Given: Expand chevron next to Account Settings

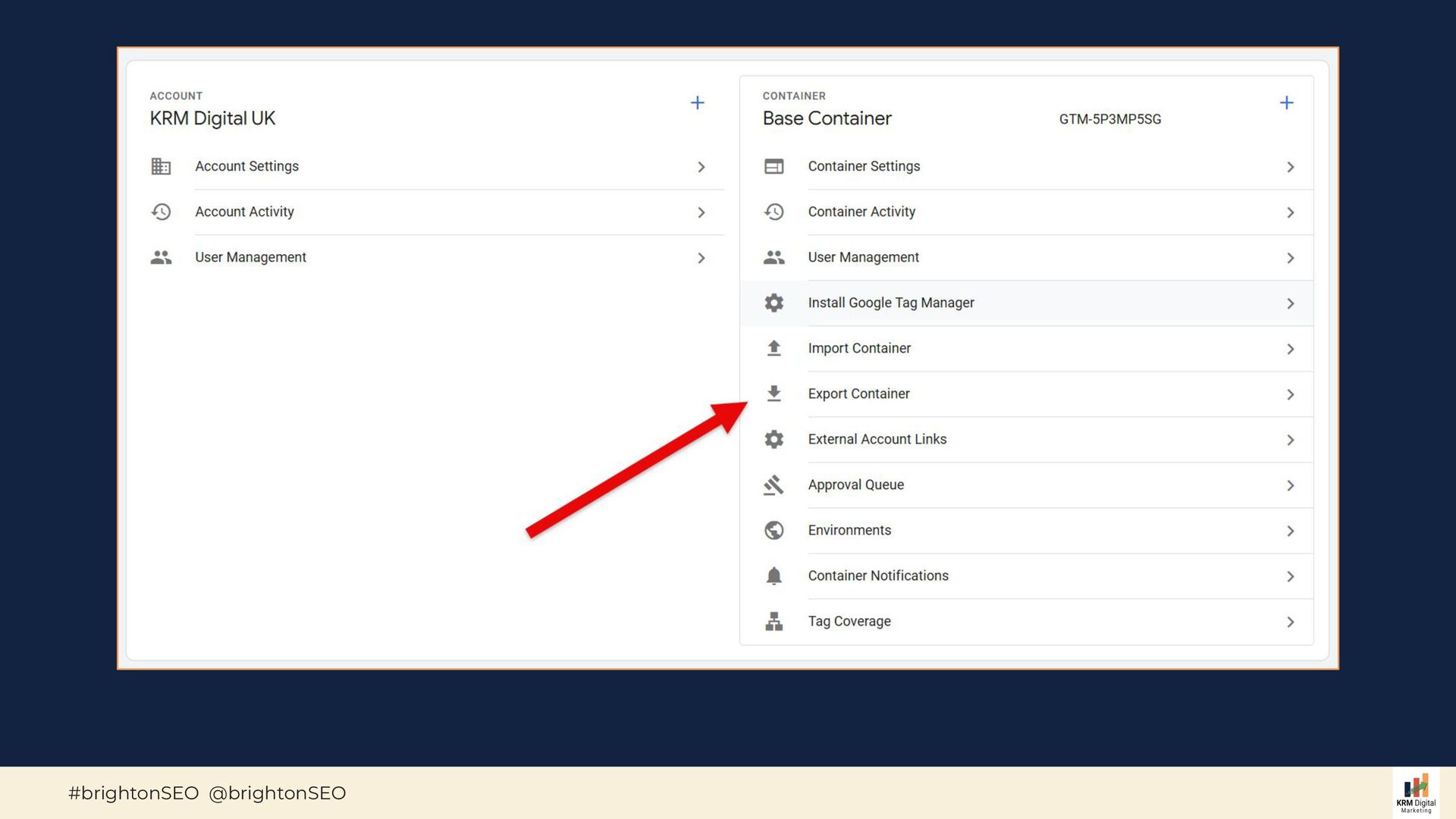Looking at the screenshot, I should tap(701, 167).
